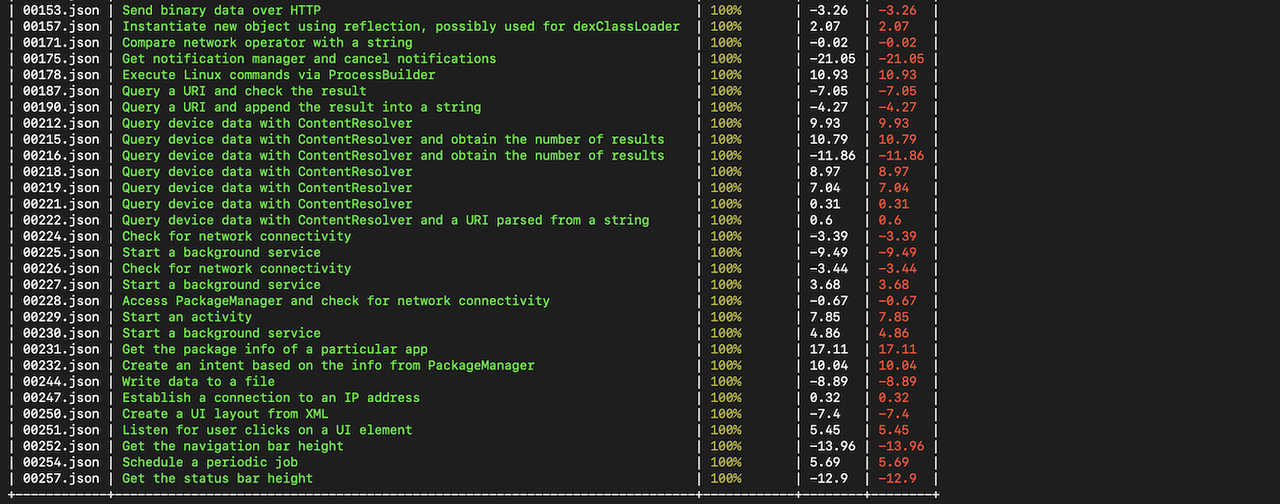
Task: Click "Listen for user clicks on a UI element"
Action: pyautogui.click(x=267, y=430)
